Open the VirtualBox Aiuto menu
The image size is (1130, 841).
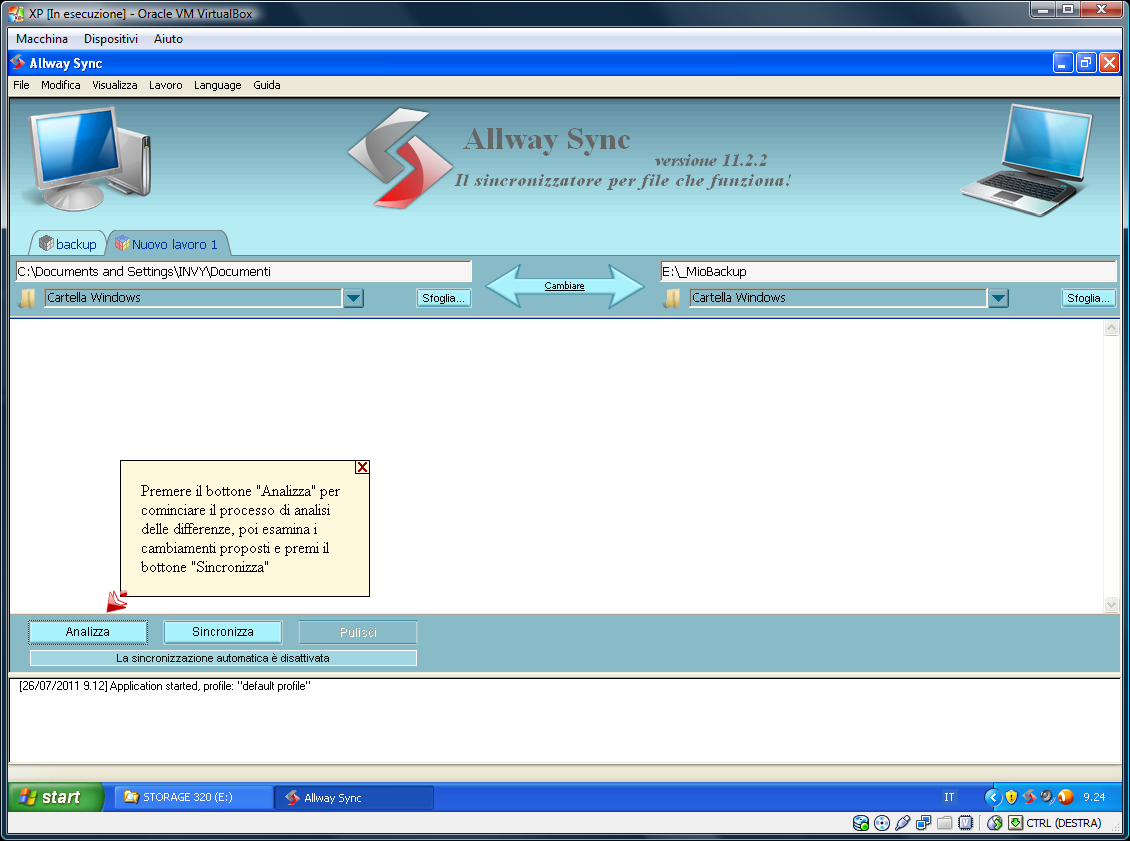[168, 39]
